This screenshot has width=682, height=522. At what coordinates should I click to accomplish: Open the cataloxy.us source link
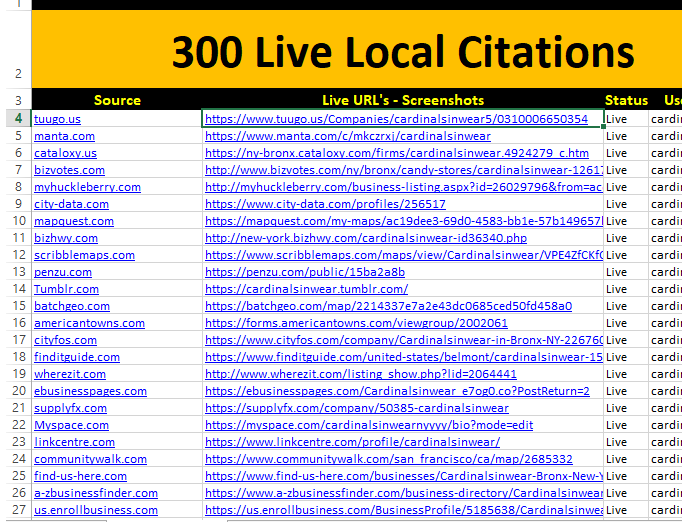click(65, 153)
